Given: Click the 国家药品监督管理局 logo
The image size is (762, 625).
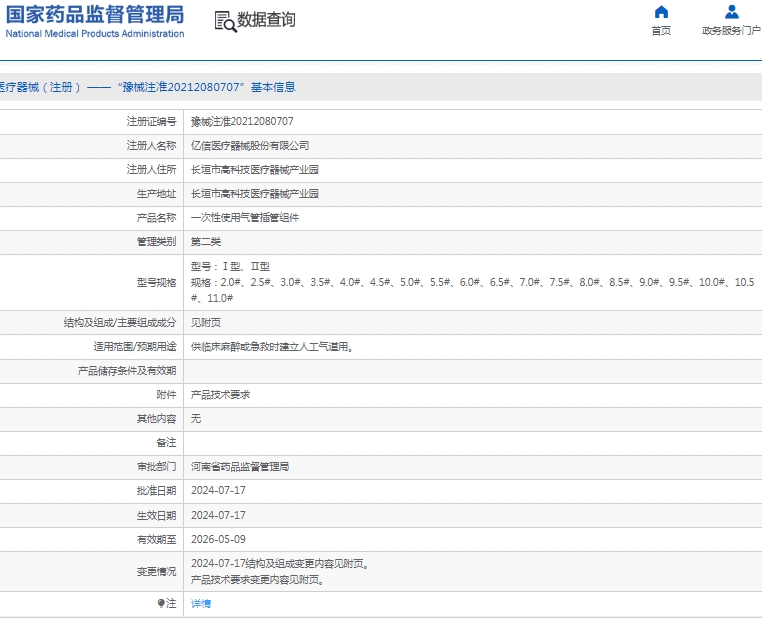Looking at the screenshot, I should 95,15.
